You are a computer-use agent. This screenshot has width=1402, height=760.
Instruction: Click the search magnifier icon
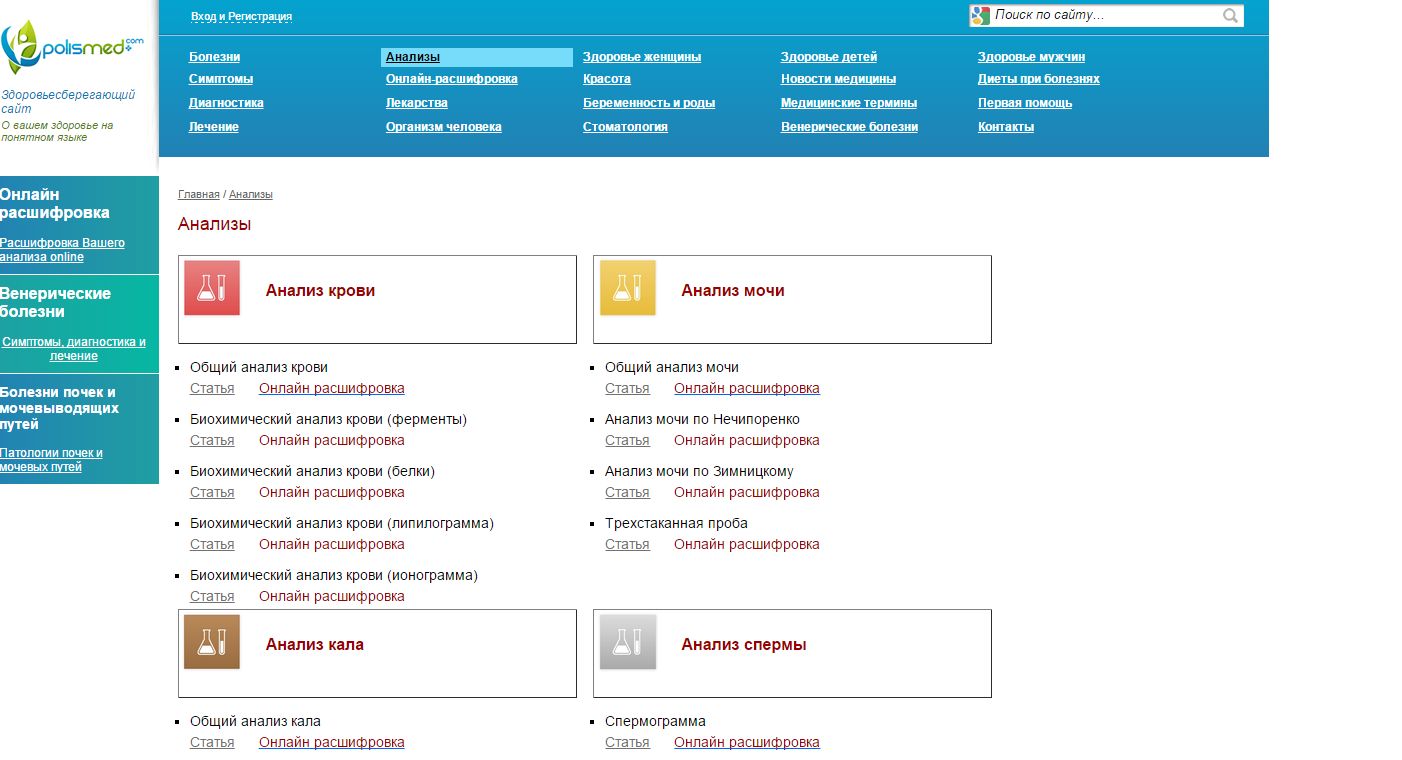tap(1230, 16)
